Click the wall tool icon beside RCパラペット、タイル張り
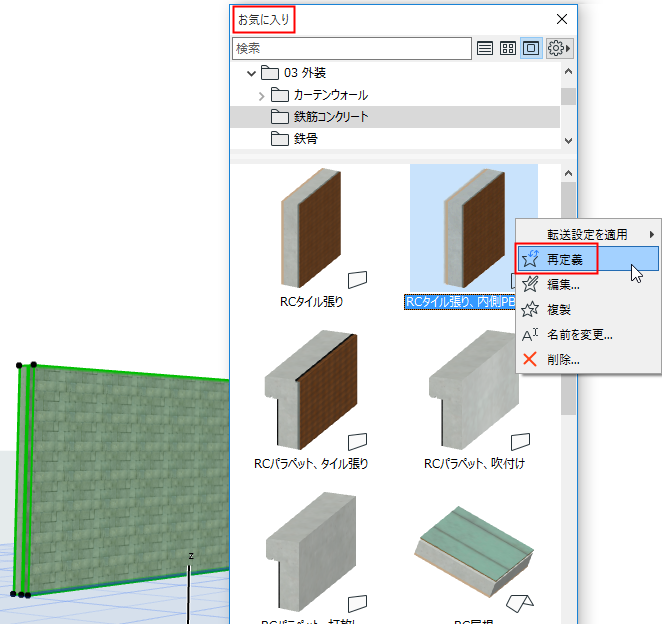 [357, 442]
